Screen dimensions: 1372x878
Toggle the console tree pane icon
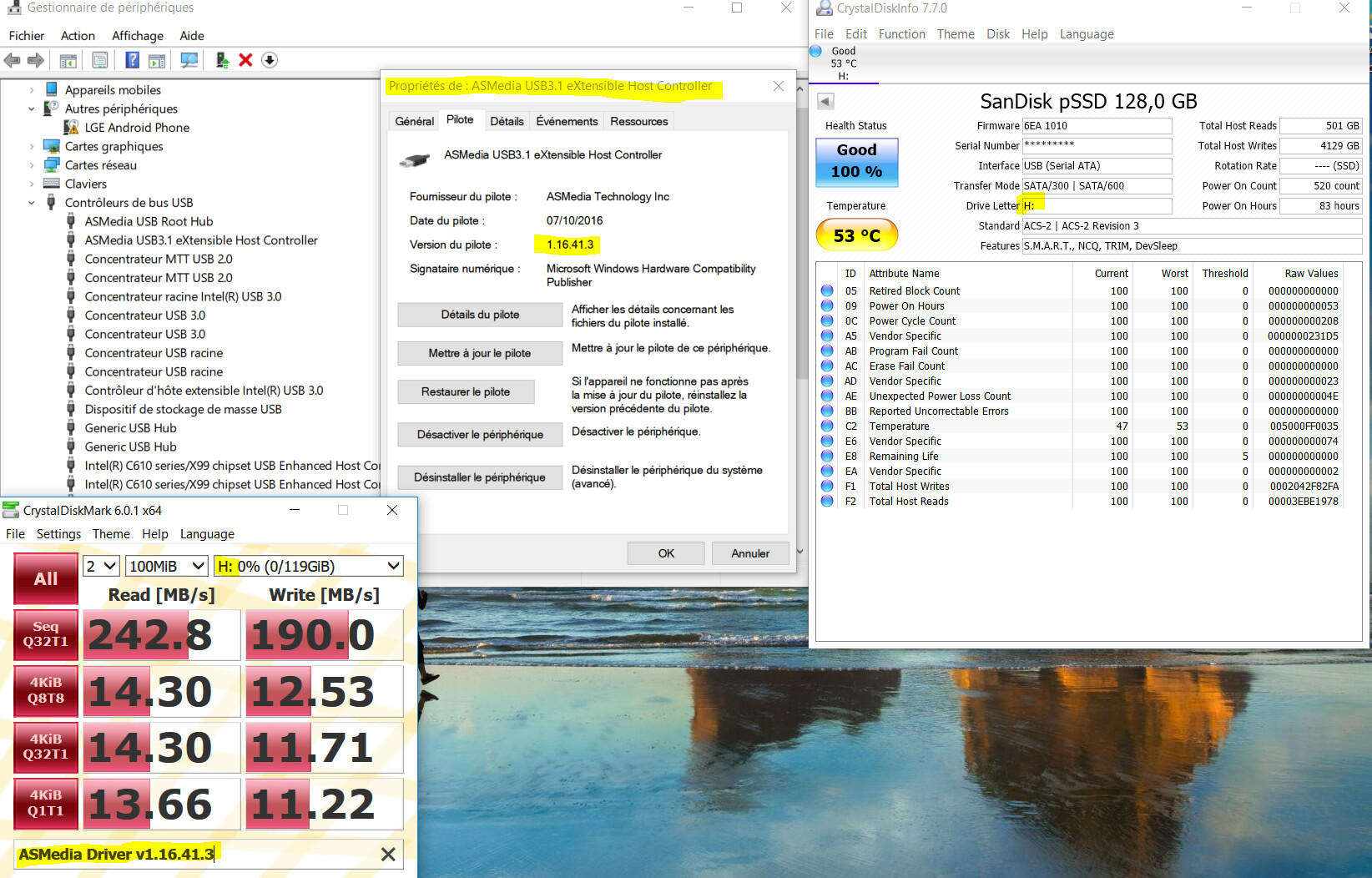(x=68, y=60)
